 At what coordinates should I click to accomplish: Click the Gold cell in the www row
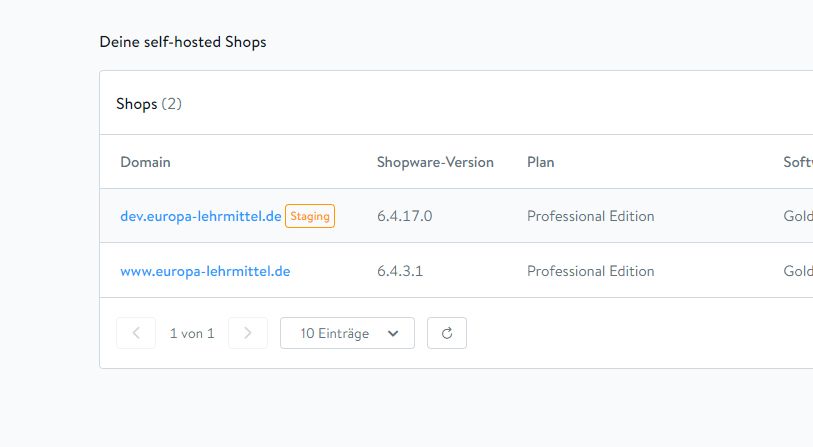coord(797,271)
